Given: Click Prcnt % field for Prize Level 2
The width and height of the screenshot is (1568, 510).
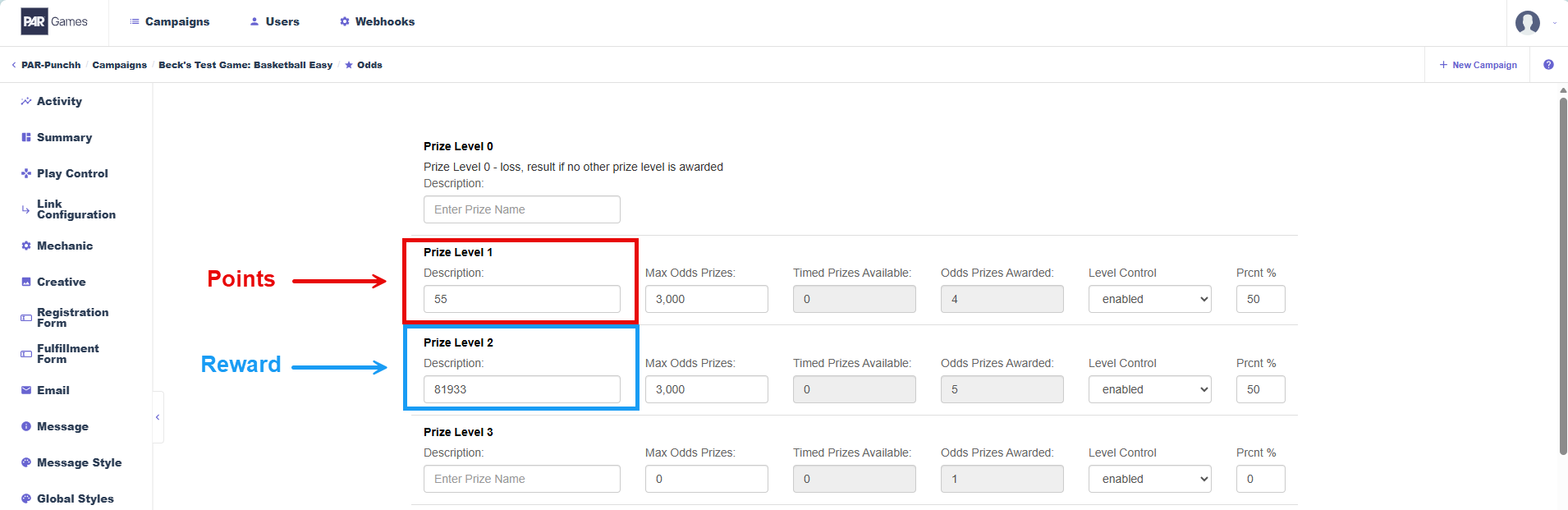Looking at the screenshot, I should click(1261, 389).
